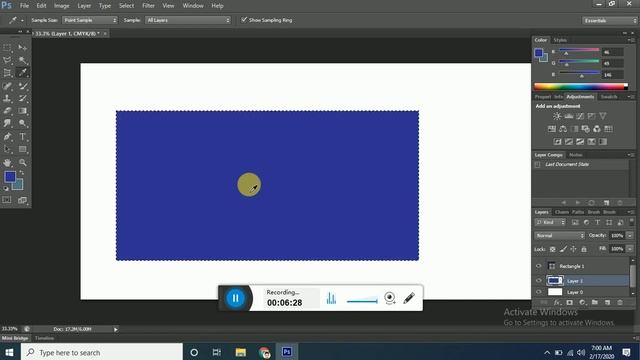Add Photo Filter adjustment
Image resolution: width=640 pixels, height=360 pixels.
click(586, 129)
